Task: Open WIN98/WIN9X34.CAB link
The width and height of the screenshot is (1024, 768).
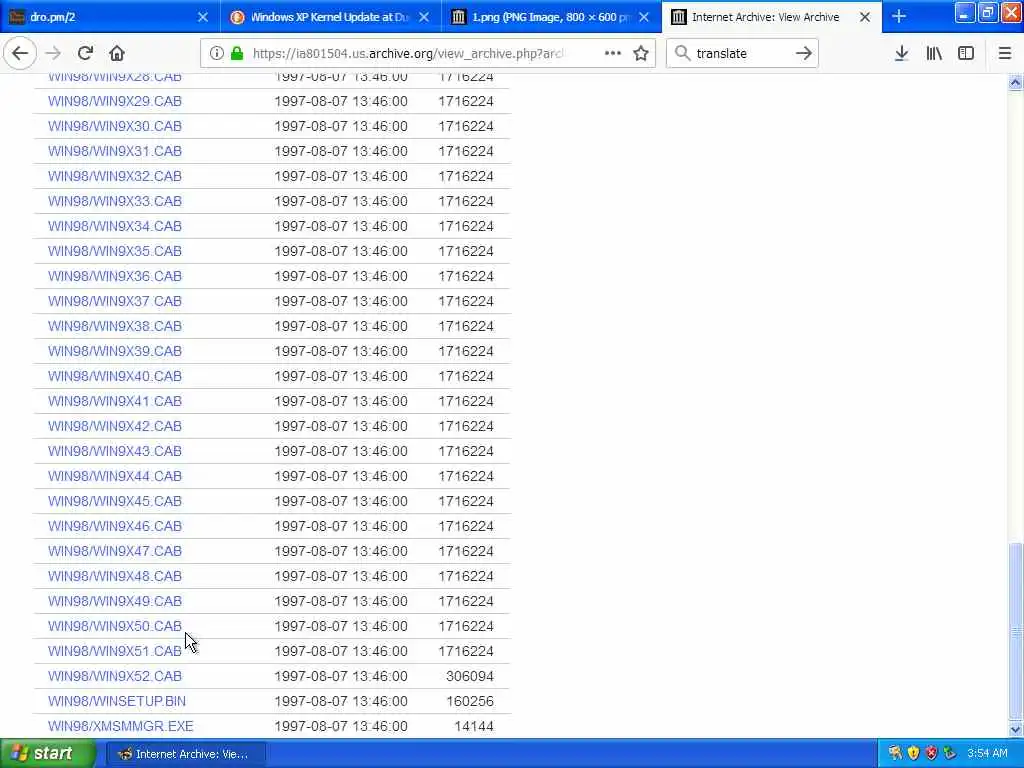Action: [x=114, y=226]
